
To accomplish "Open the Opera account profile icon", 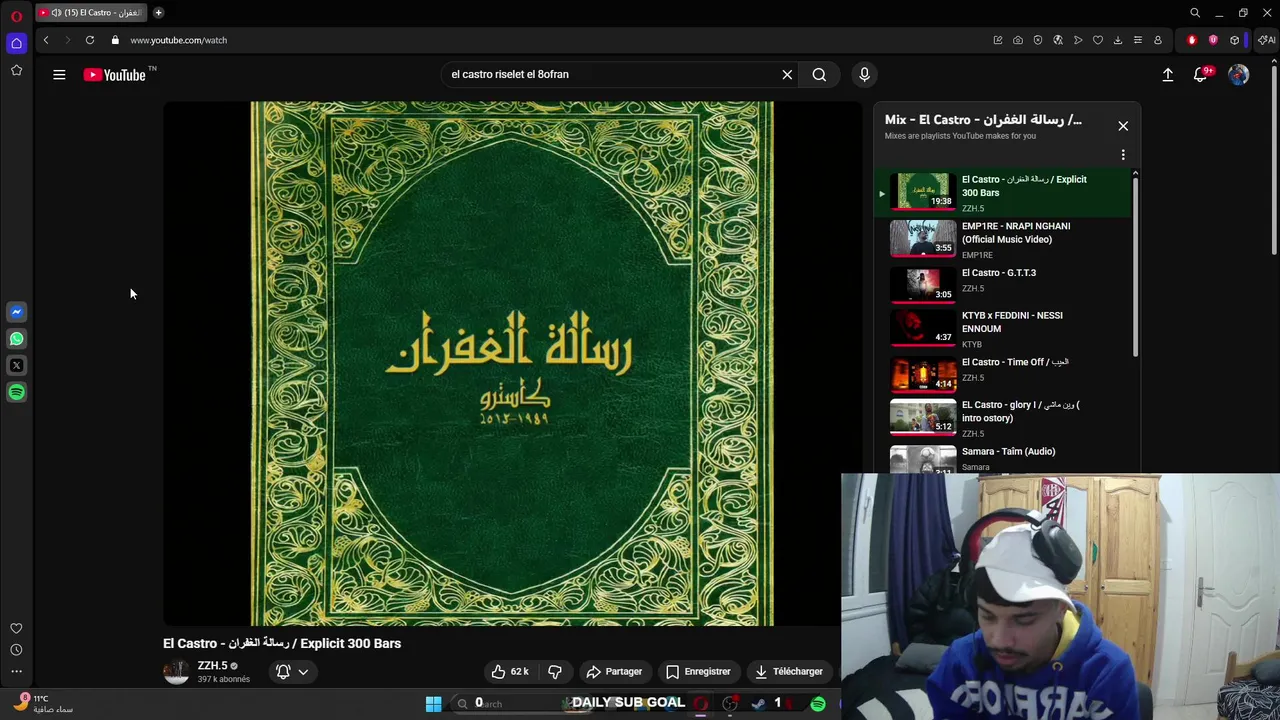I will pos(1158,40).
